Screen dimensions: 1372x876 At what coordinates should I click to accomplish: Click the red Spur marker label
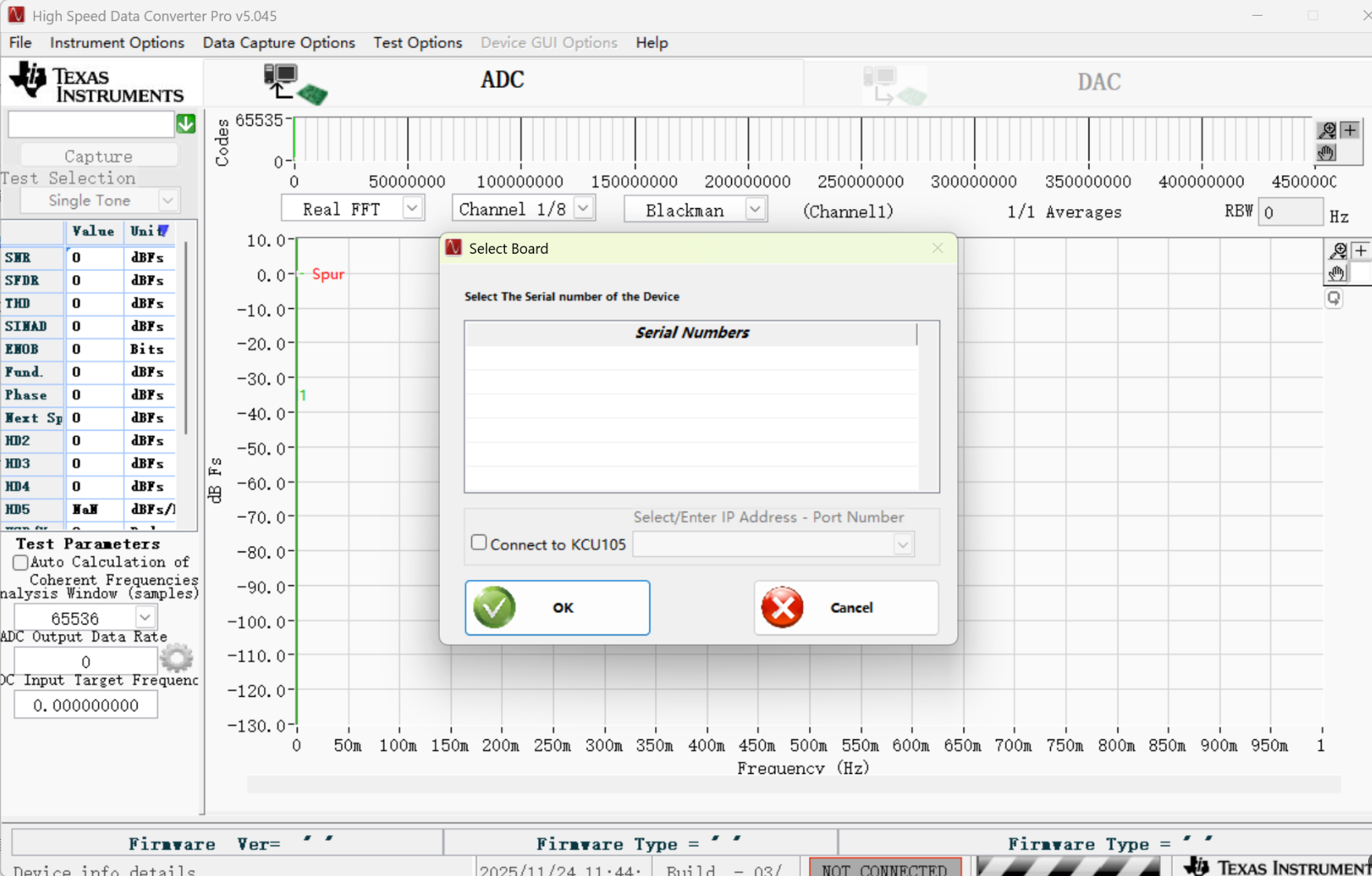(x=328, y=274)
